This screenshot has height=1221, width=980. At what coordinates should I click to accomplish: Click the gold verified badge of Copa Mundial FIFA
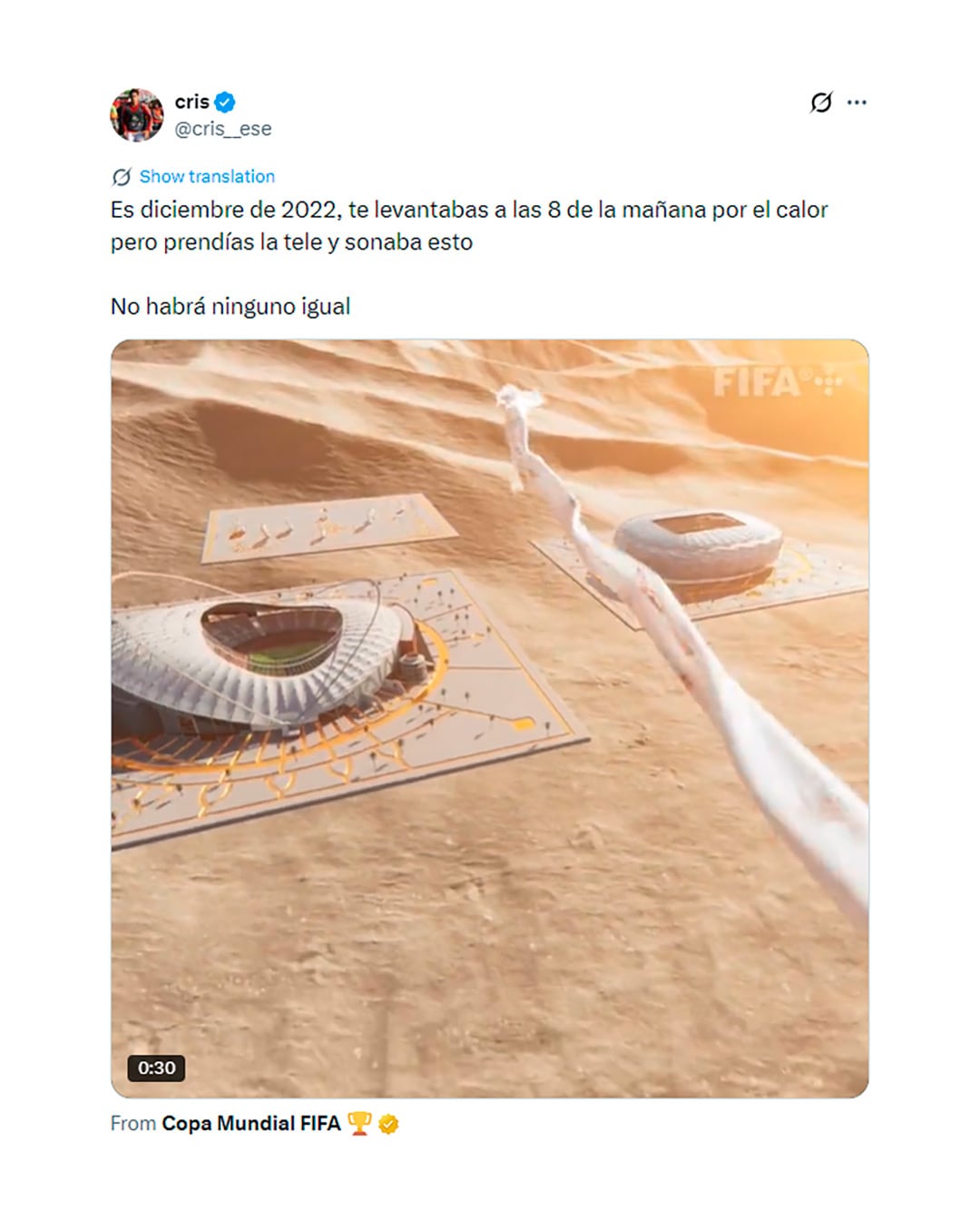coord(388,1124)
